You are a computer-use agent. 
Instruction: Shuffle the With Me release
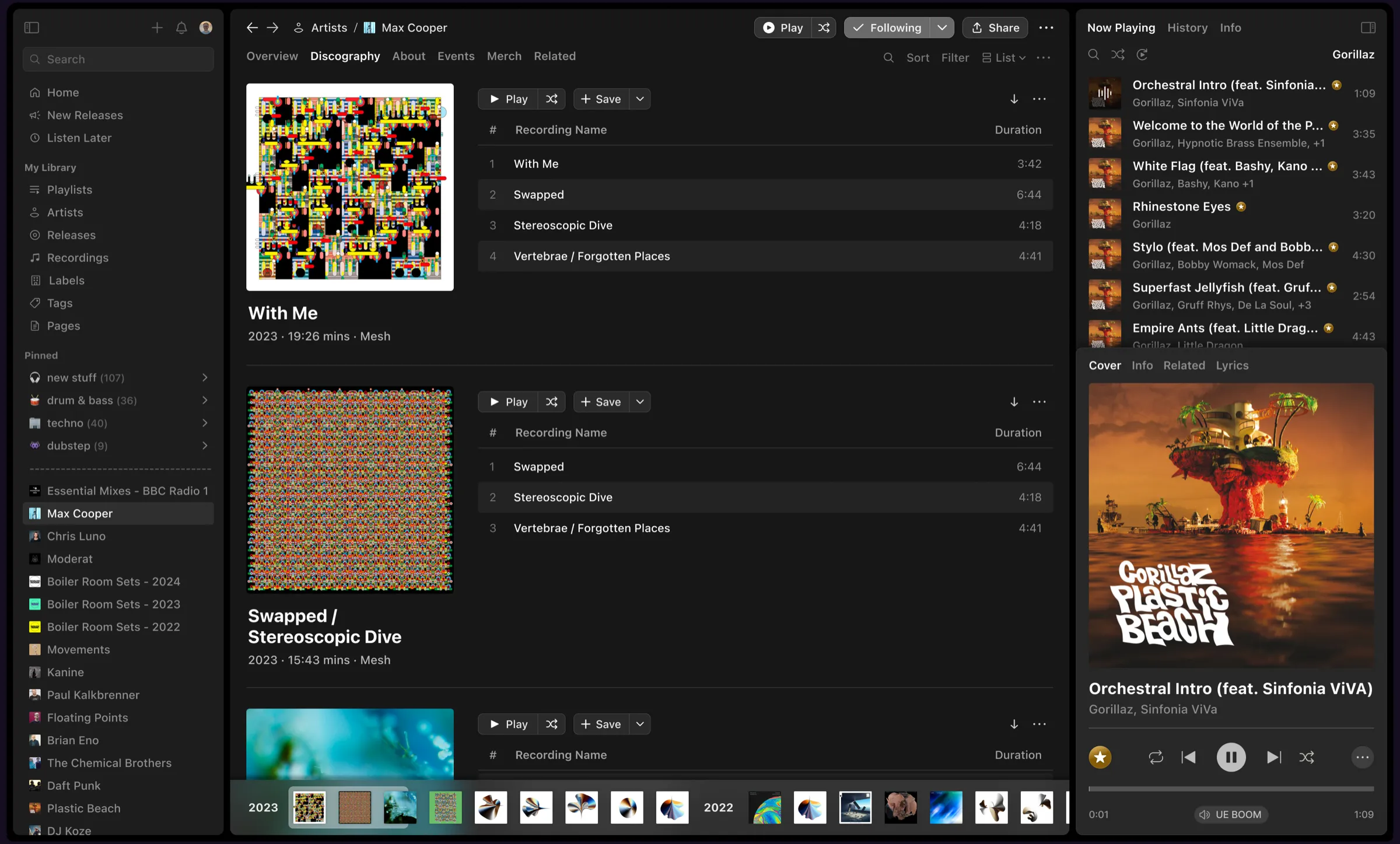[552, 99]
